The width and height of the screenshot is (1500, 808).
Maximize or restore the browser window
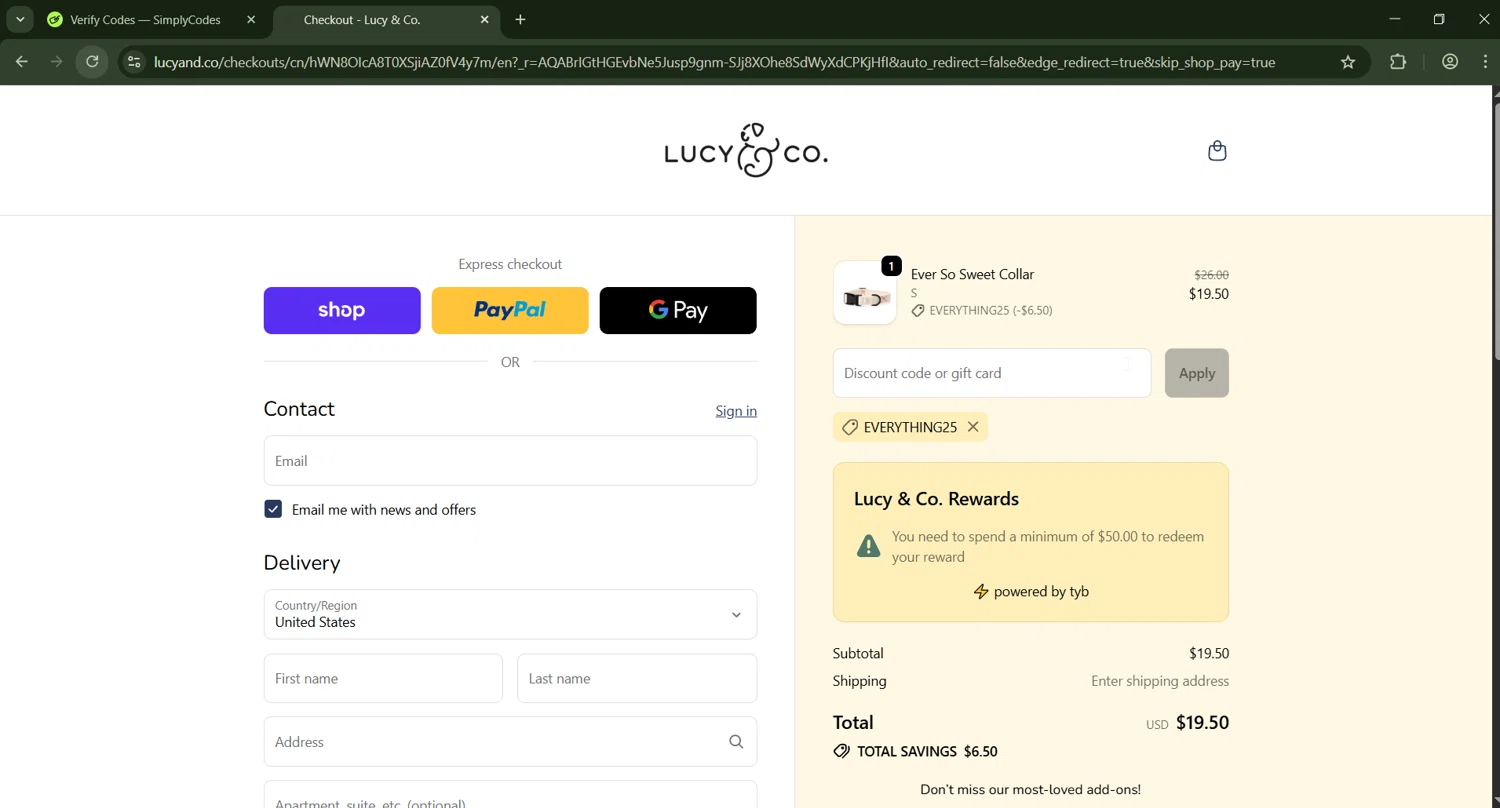tap(1439, 19)
